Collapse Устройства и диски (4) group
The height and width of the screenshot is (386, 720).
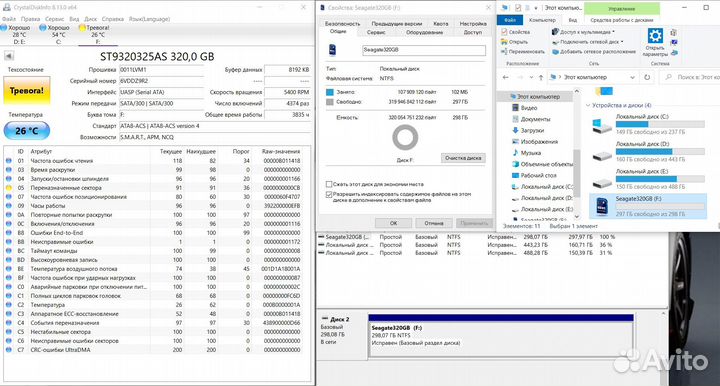point(588,105)
